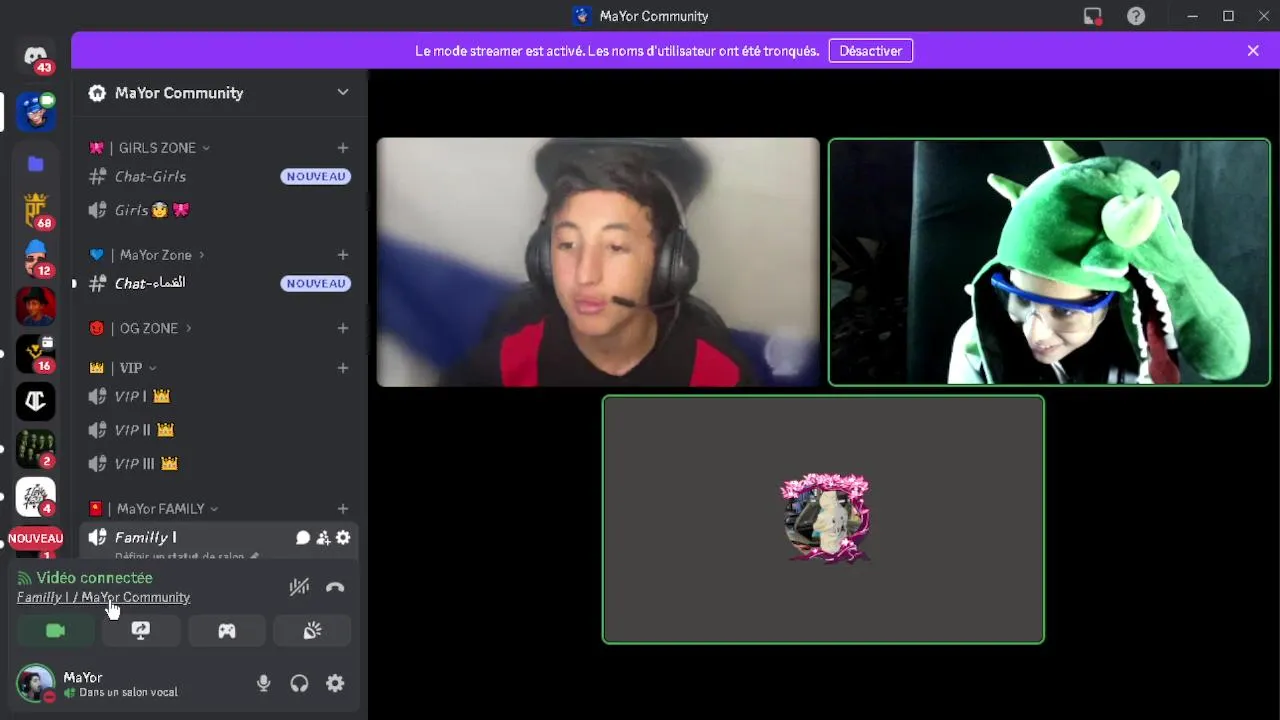Open the purple server folder icon

[36, 163]
